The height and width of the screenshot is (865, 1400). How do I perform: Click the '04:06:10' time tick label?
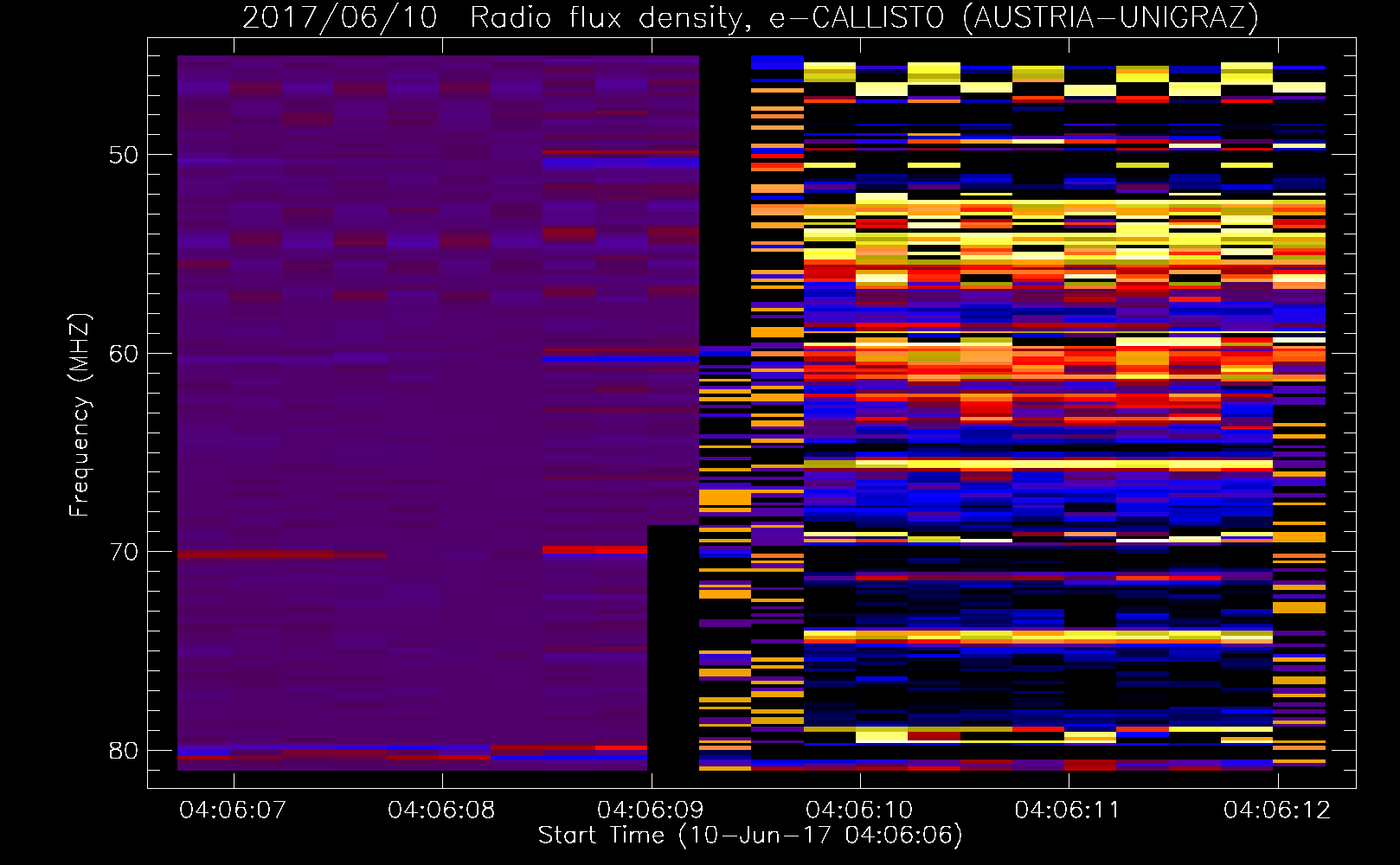859,811
